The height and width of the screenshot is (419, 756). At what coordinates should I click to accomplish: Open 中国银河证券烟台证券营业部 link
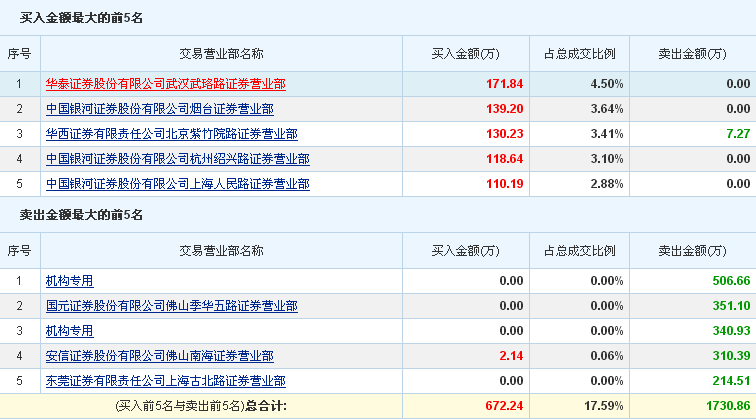coord(160,109)
